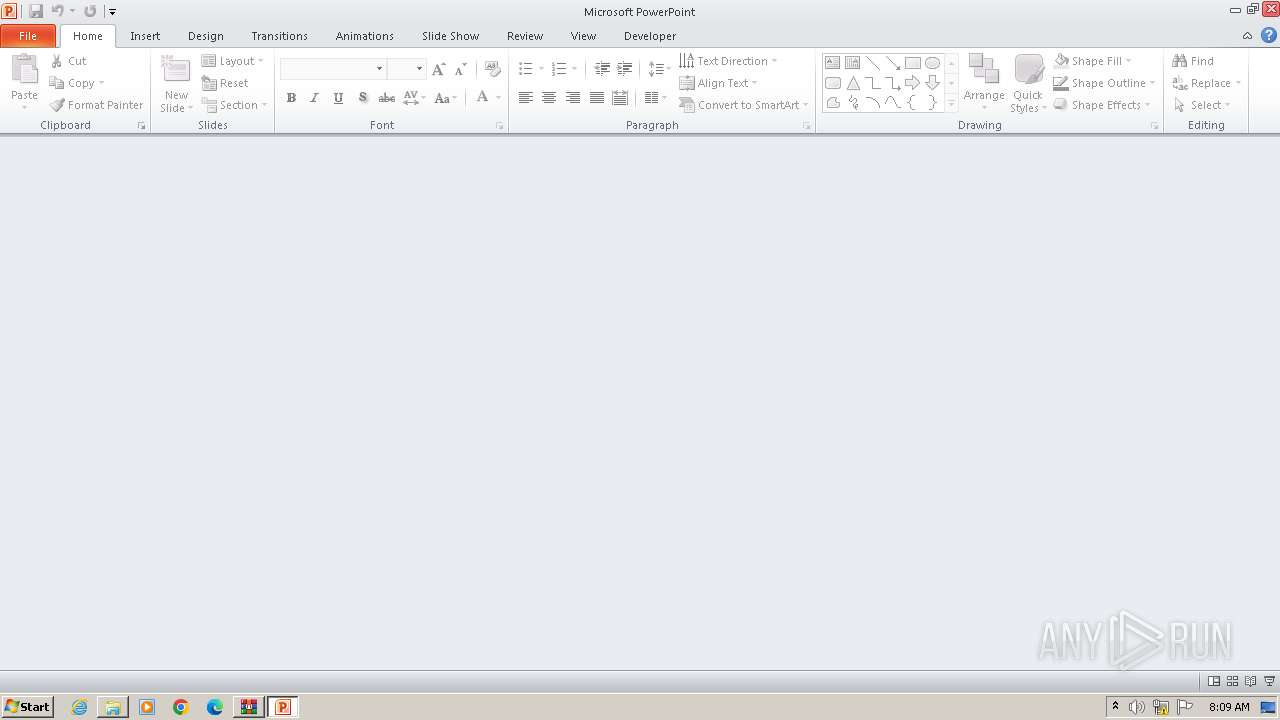Align text right
Viewport: 1280px width, 720px height.
pos(572,98)
